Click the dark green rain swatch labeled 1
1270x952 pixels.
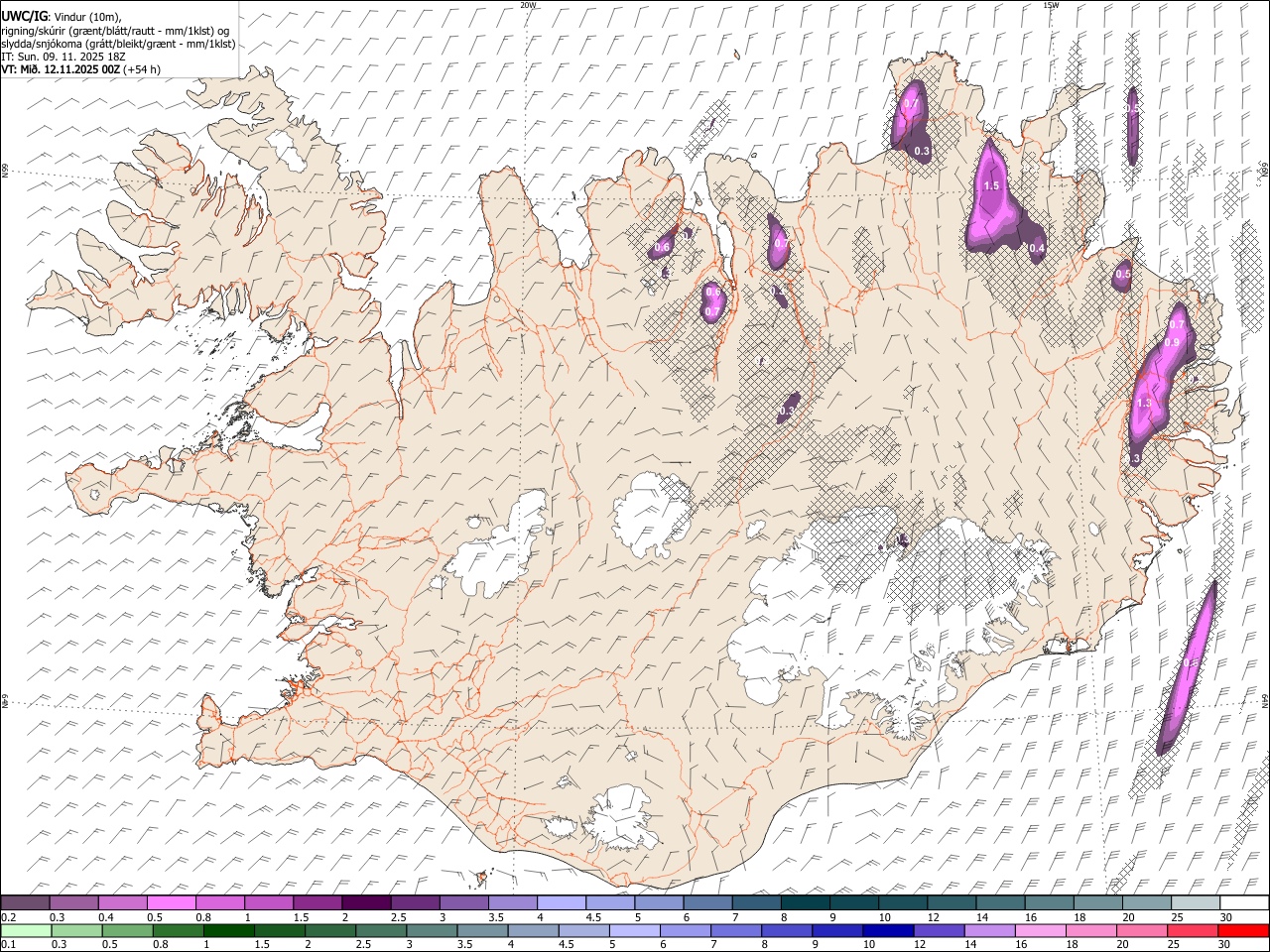229,931
